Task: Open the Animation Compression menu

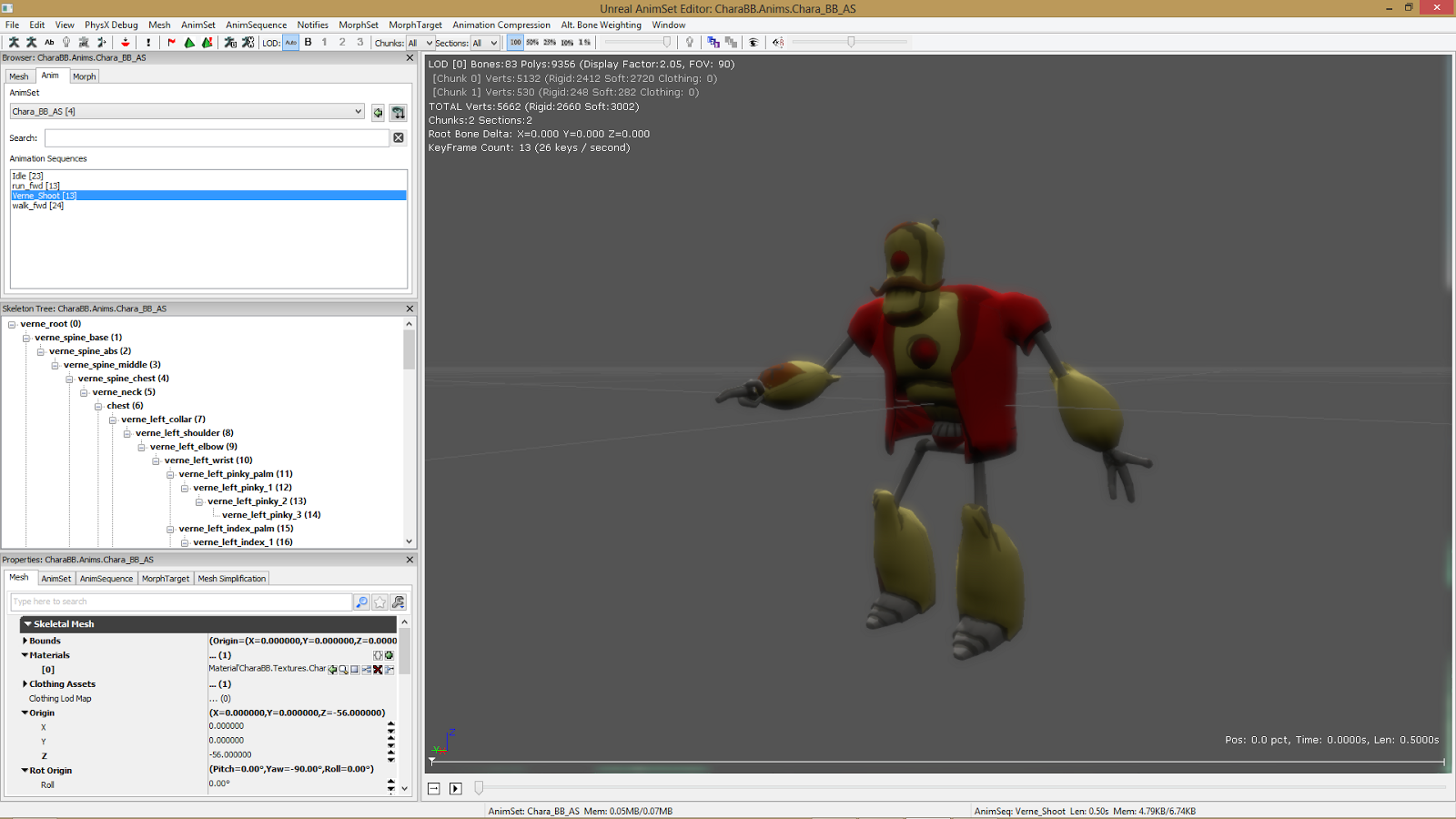Action: pyautogui.click(x=501, y=25)
